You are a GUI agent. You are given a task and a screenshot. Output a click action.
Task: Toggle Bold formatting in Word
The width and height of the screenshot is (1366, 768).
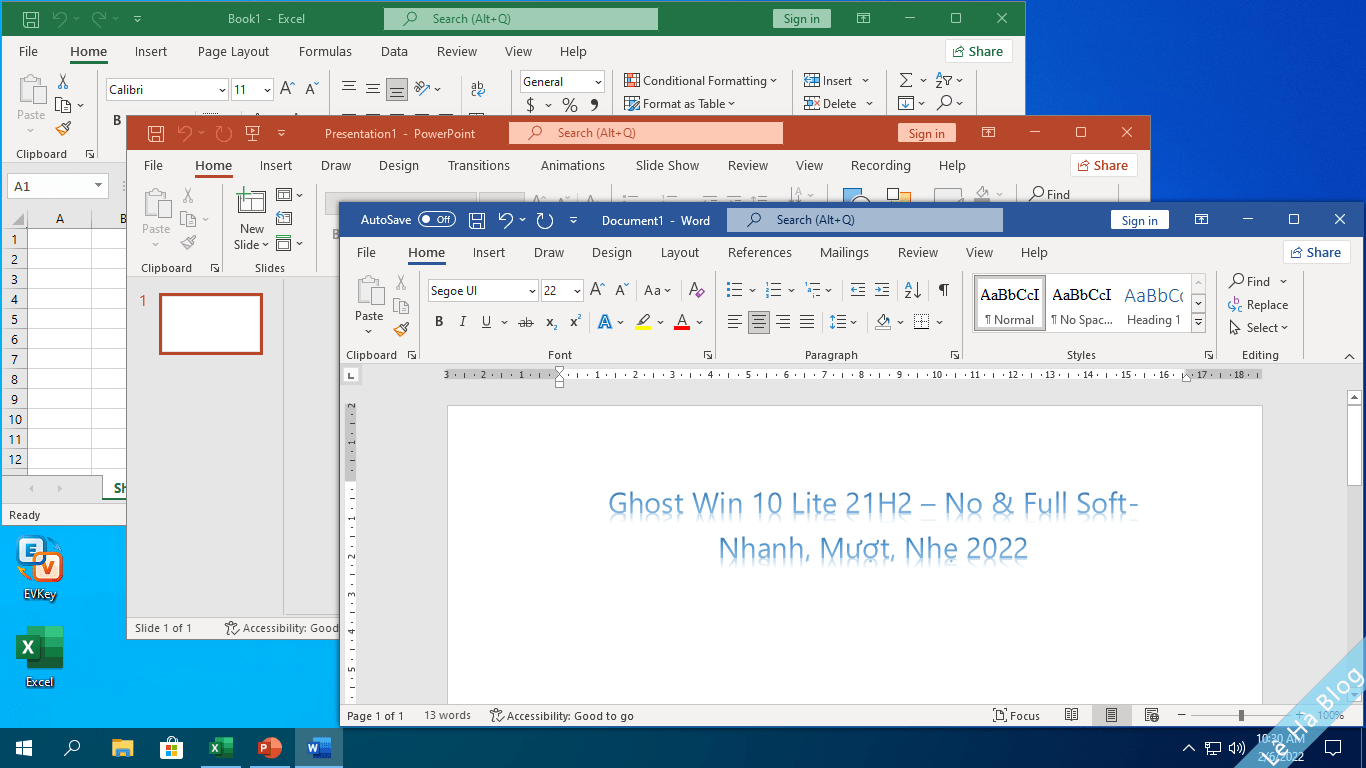(439, 322)
